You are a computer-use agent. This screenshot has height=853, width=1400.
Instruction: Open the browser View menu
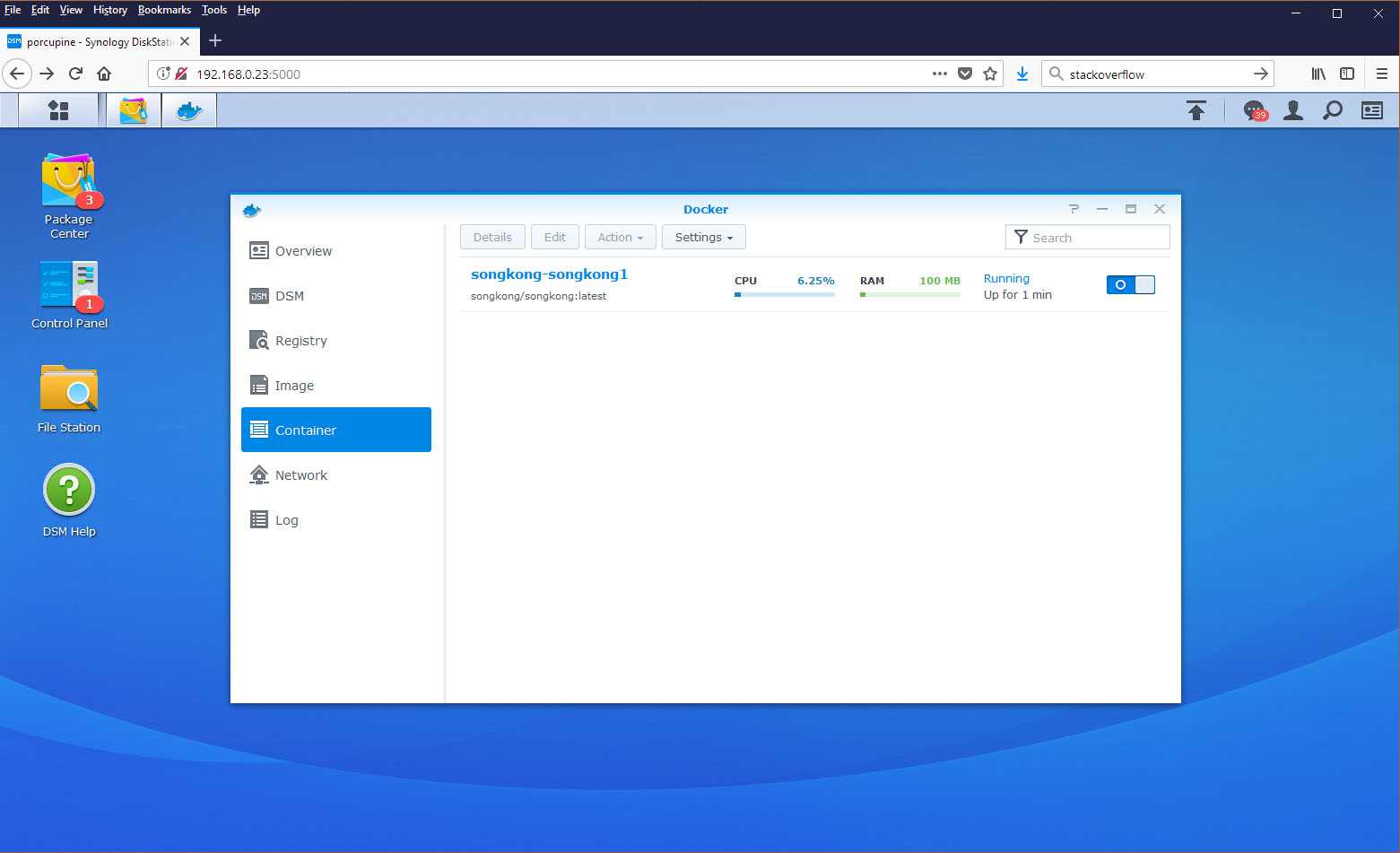pos(71,10)
